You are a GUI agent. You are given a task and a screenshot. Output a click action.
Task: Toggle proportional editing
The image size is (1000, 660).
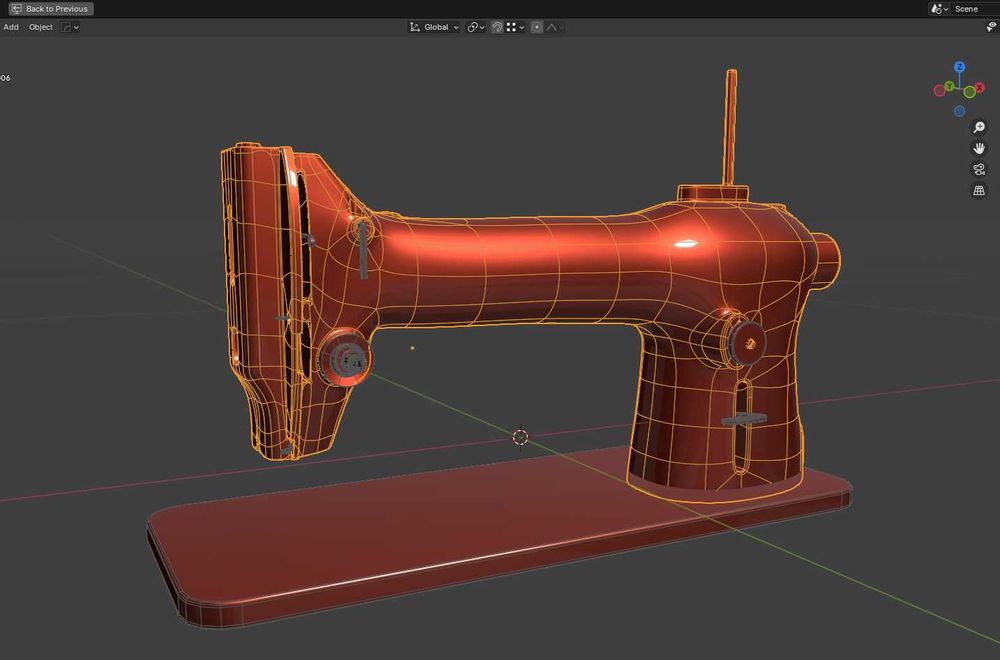pyautogui.click(x=537, y=27)
